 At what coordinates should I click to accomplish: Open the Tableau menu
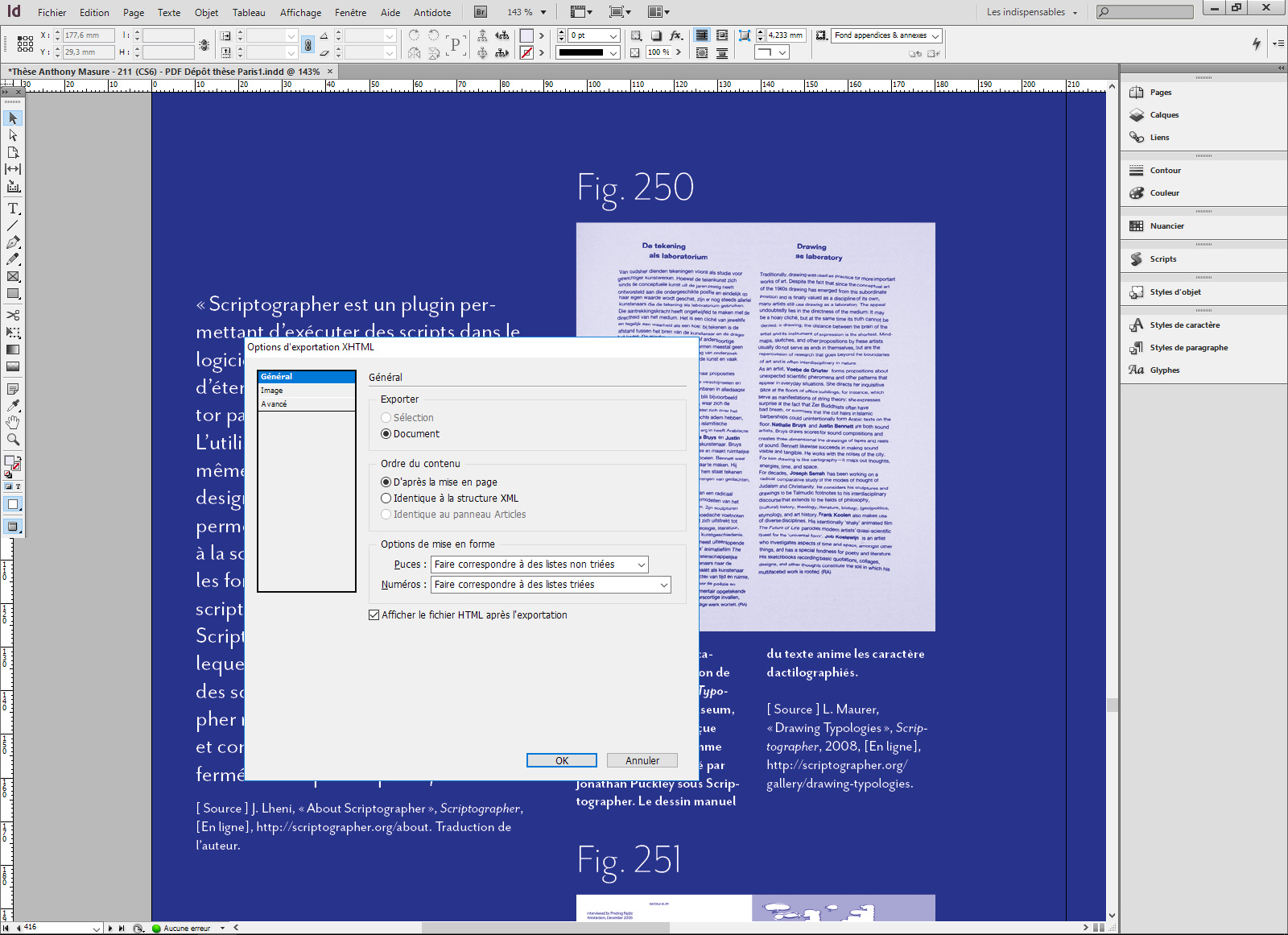click(249, 13)
